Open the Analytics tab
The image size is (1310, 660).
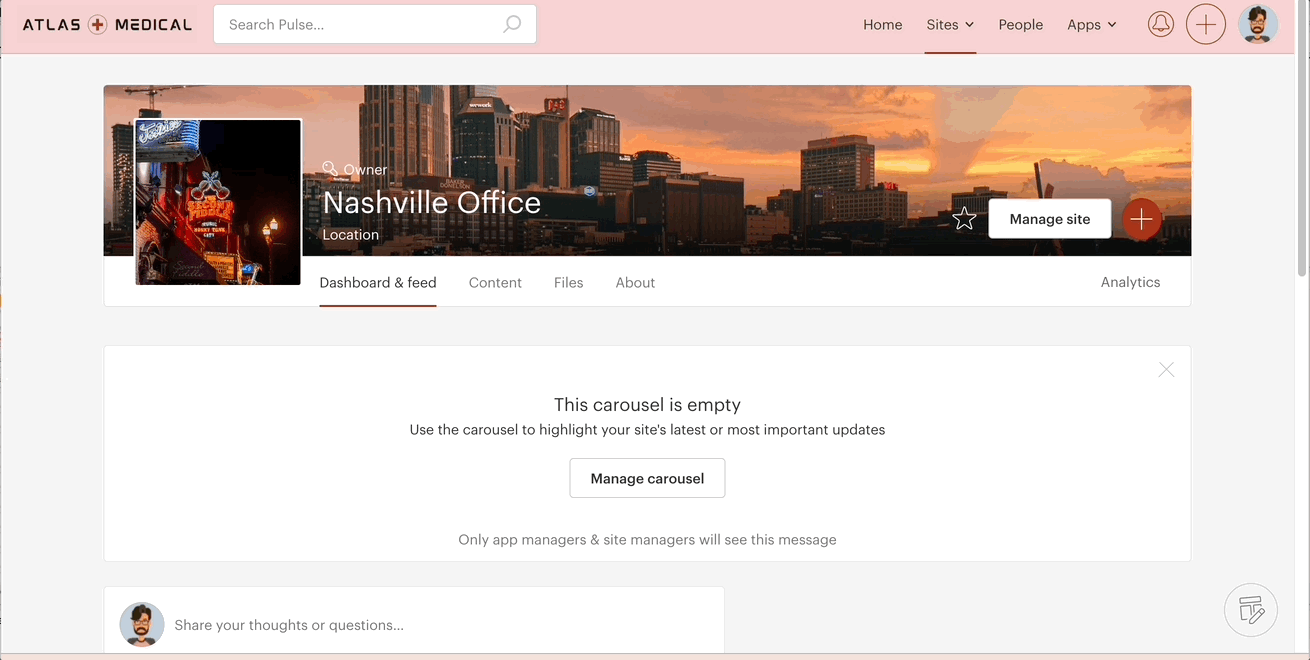[x=1130, y=282]
